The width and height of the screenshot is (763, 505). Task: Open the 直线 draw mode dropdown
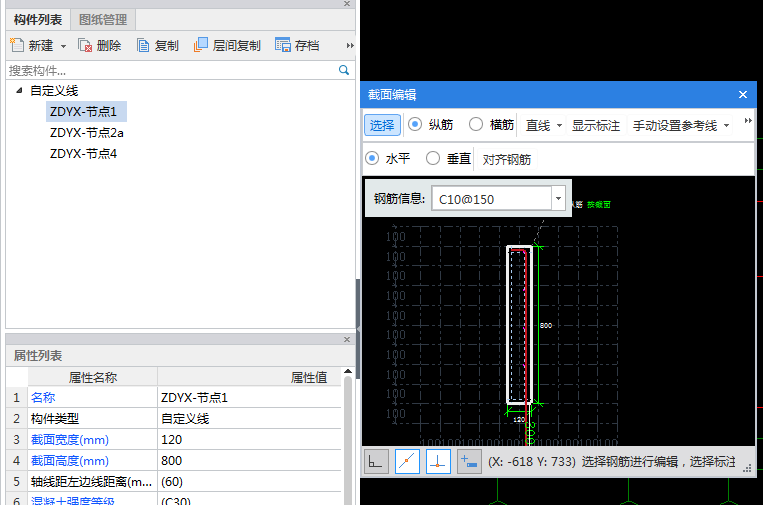coord(559,126)
